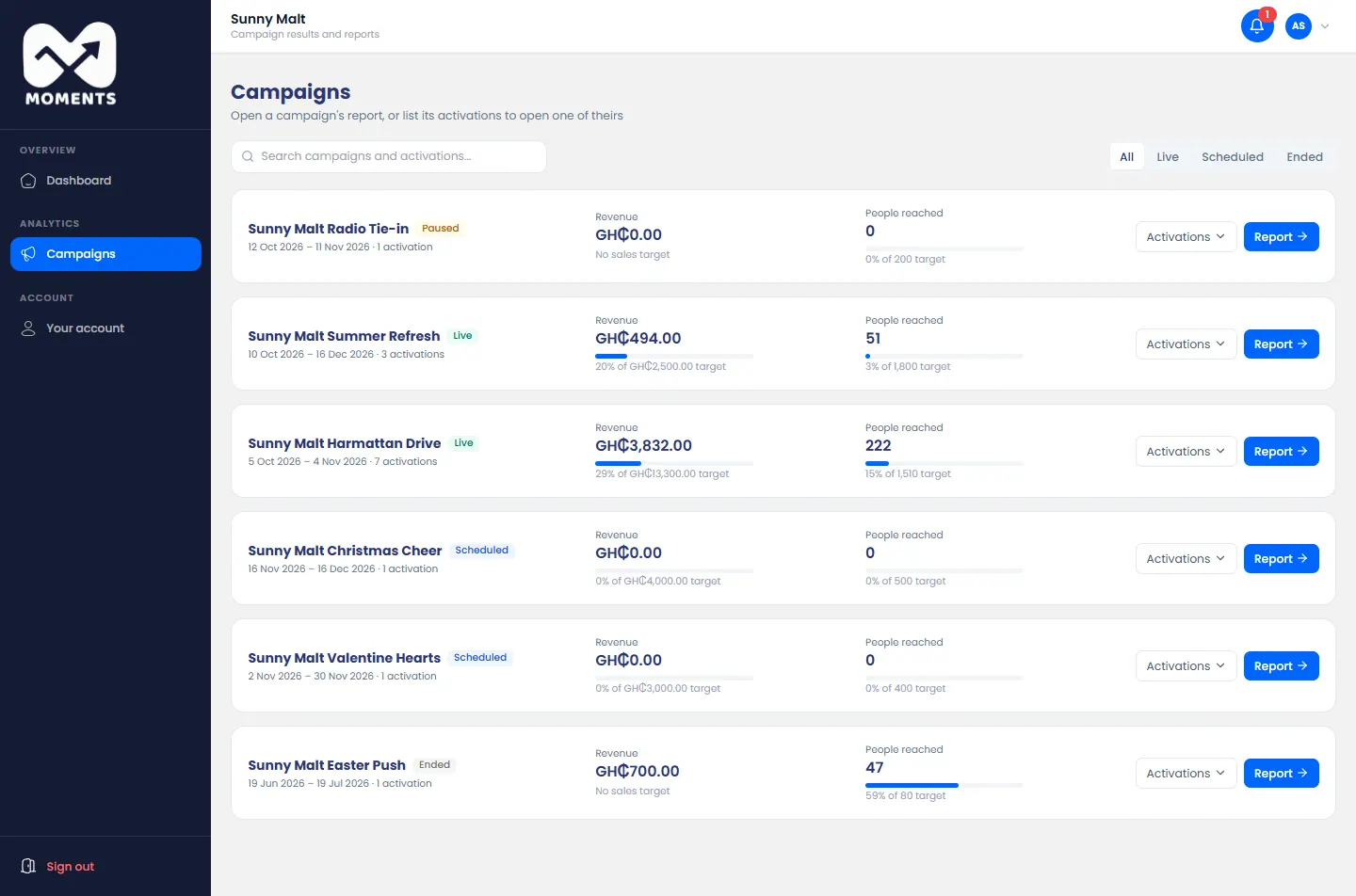Open Report for Christmas Cheer
This screenshot has height=896, width=1356.
(1281, 559)
